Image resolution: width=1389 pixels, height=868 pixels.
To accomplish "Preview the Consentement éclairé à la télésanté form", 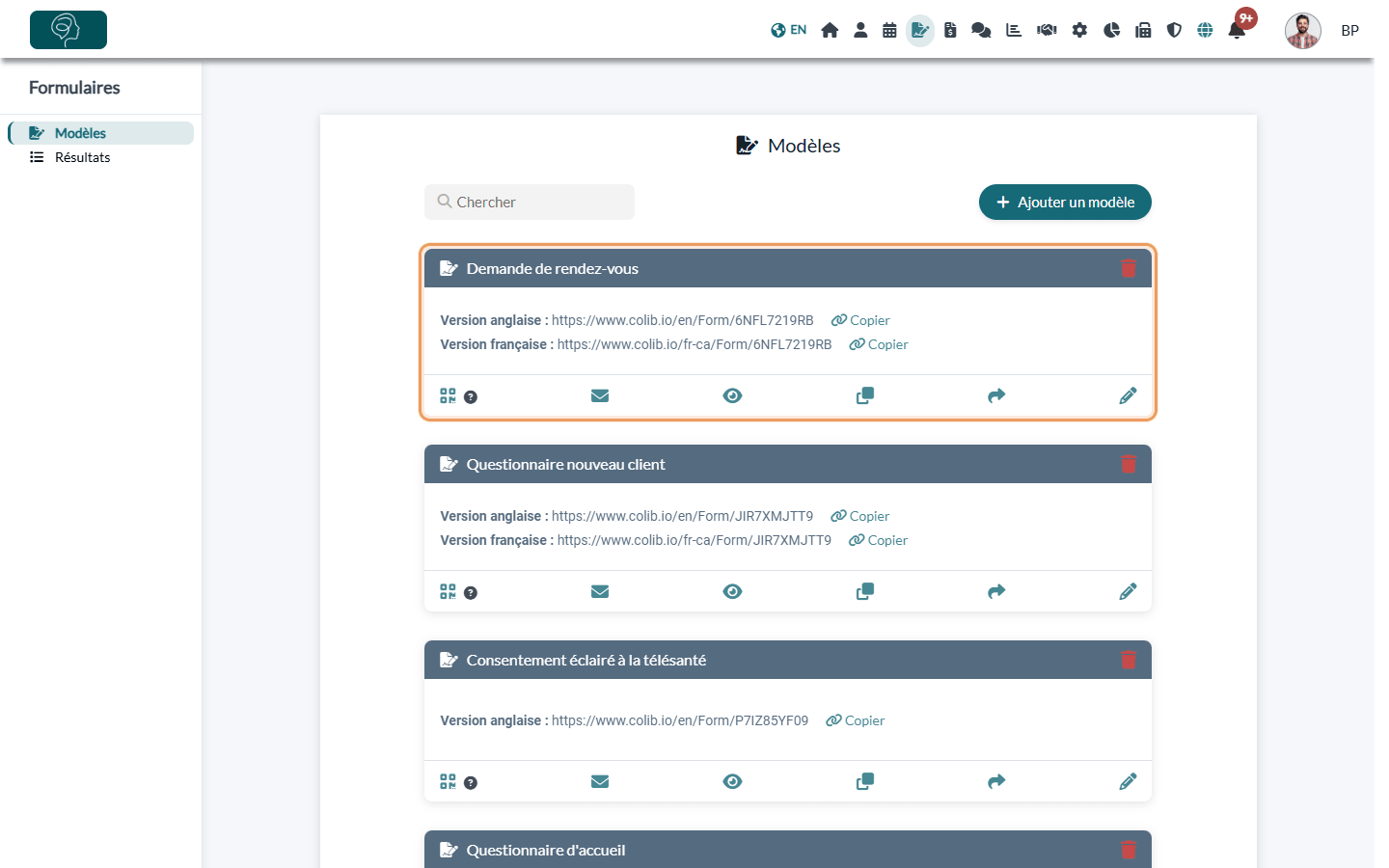I will (732, 781).
